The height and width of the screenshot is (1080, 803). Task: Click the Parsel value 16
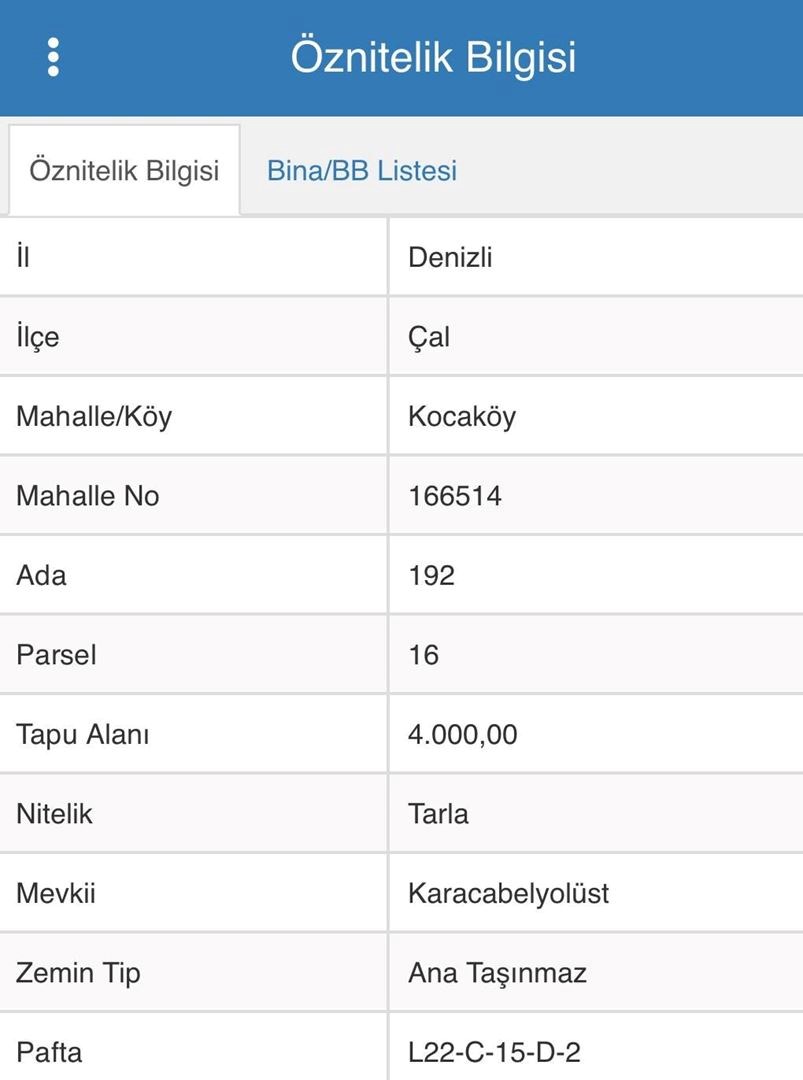[424, 655]
